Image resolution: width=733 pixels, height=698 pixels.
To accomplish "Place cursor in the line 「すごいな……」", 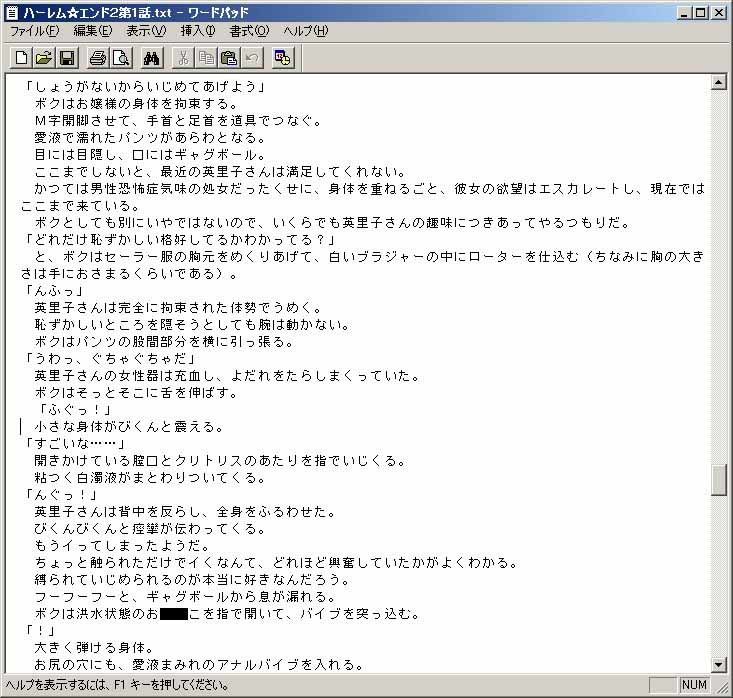I will [73, 444].
